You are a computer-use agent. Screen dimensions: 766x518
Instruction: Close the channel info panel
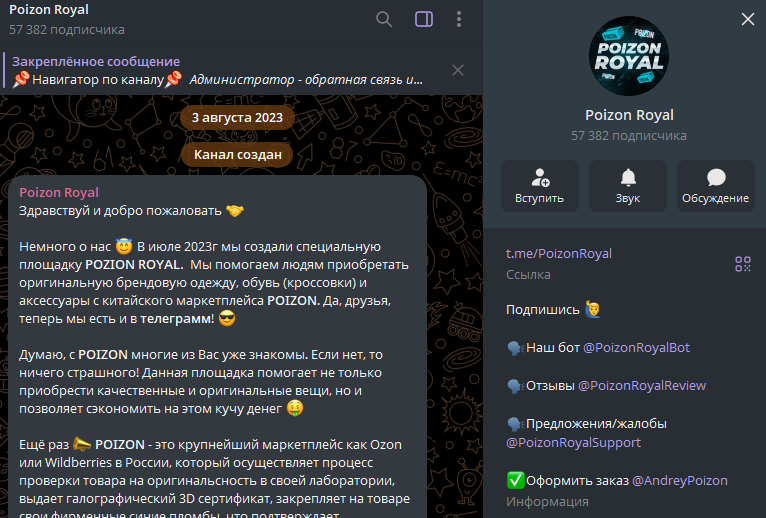coord(747,20)
